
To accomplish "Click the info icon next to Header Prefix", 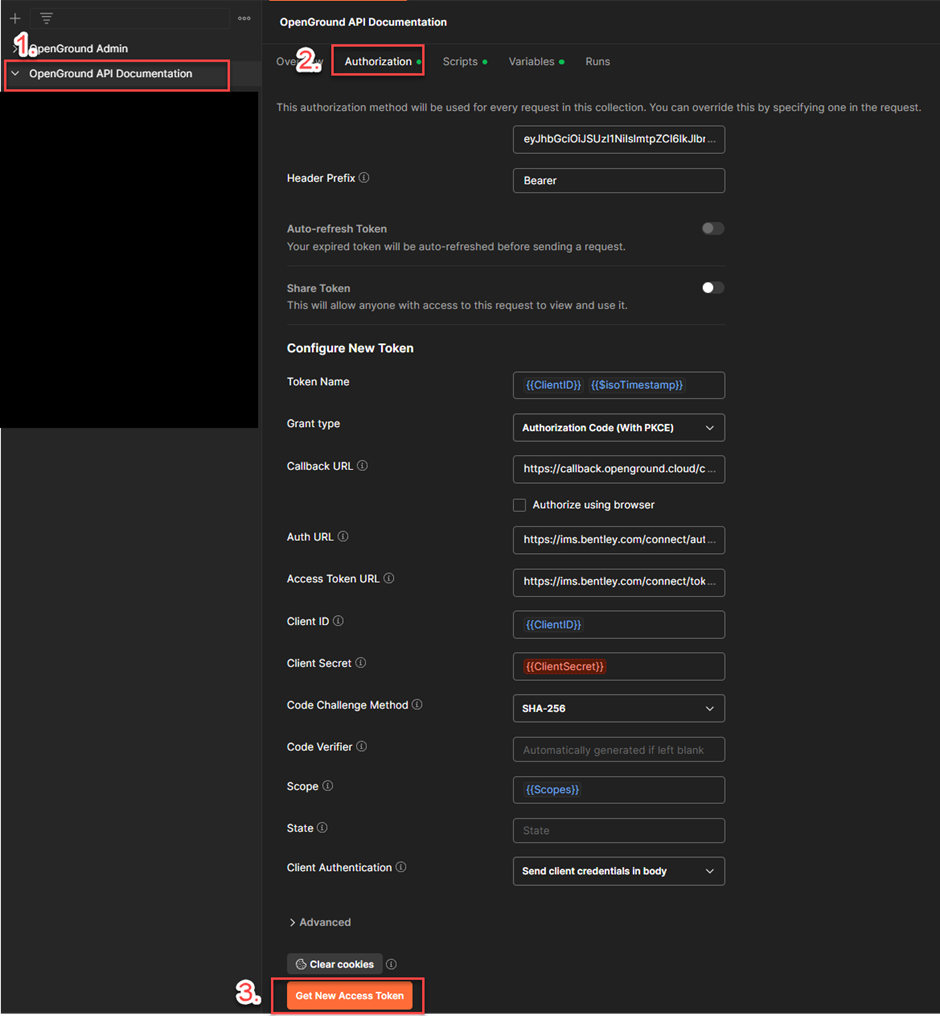I will pos(364,178).
